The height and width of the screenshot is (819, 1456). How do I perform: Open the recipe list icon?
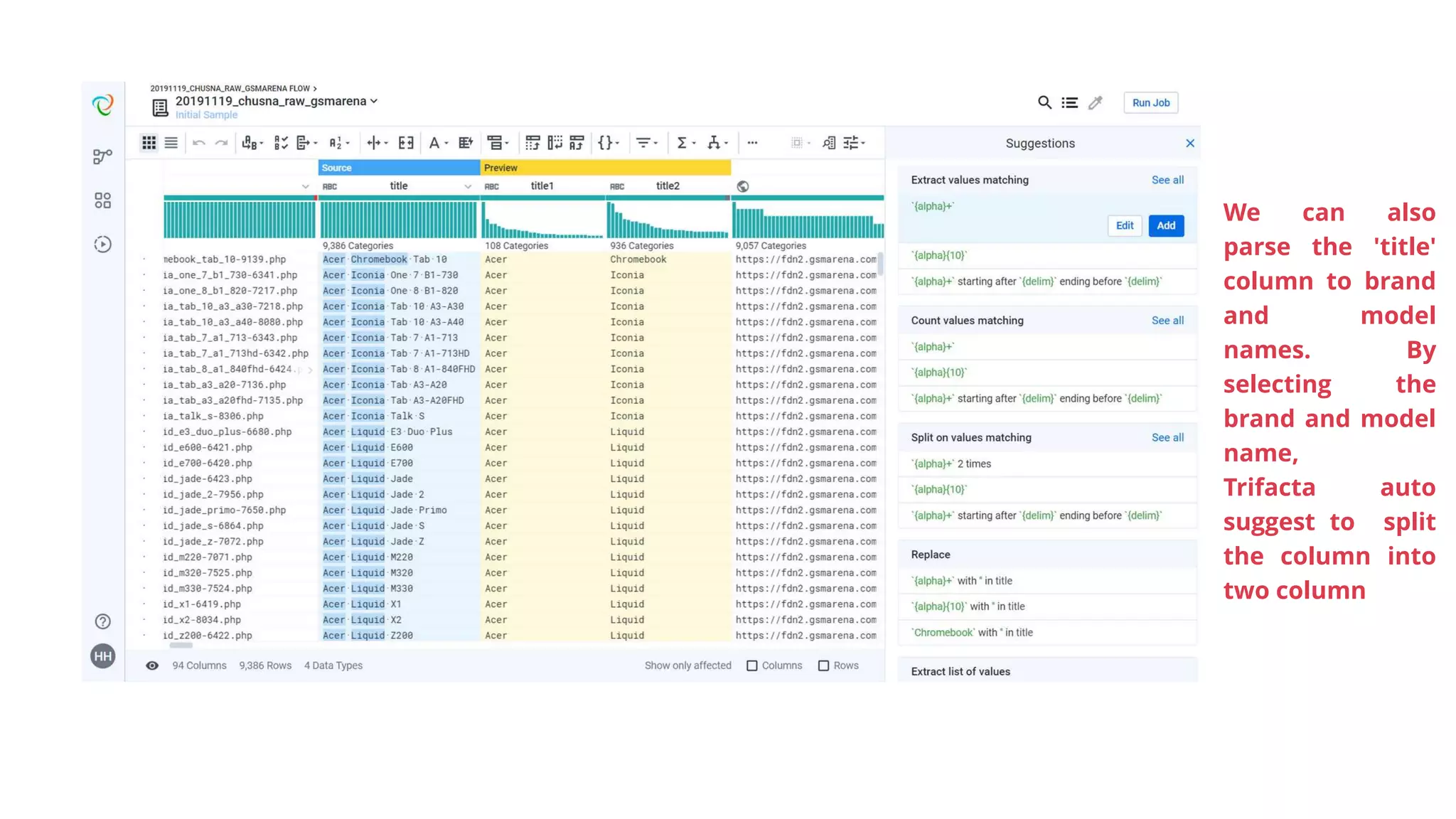[1070, 102]
